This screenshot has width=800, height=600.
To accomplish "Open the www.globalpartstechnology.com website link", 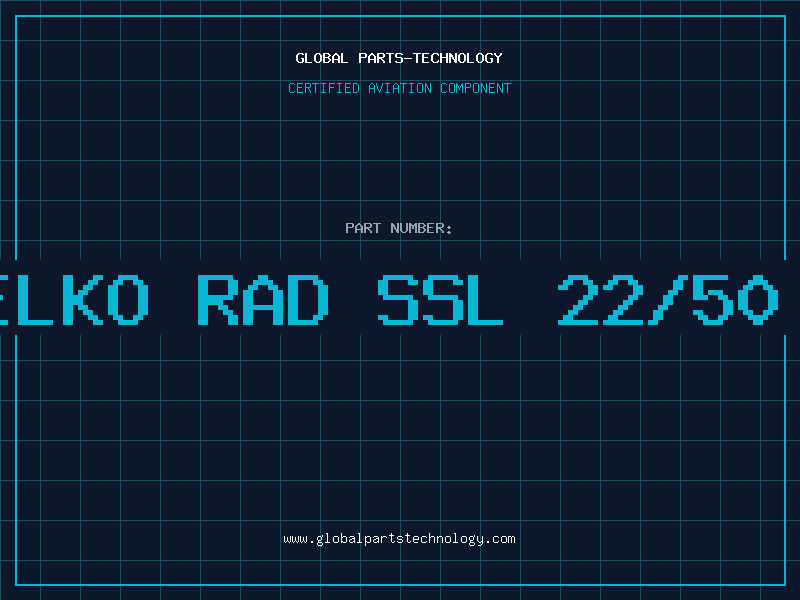I will 399,539.
